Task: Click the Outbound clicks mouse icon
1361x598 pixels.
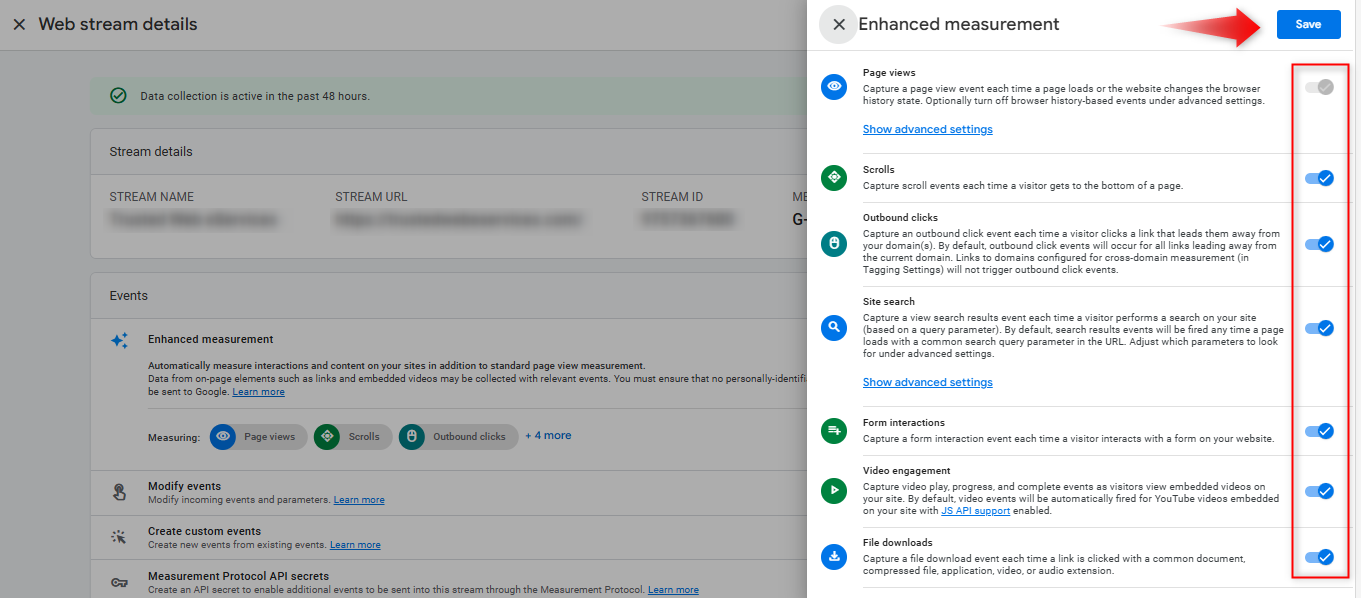Action: [833, 244]
